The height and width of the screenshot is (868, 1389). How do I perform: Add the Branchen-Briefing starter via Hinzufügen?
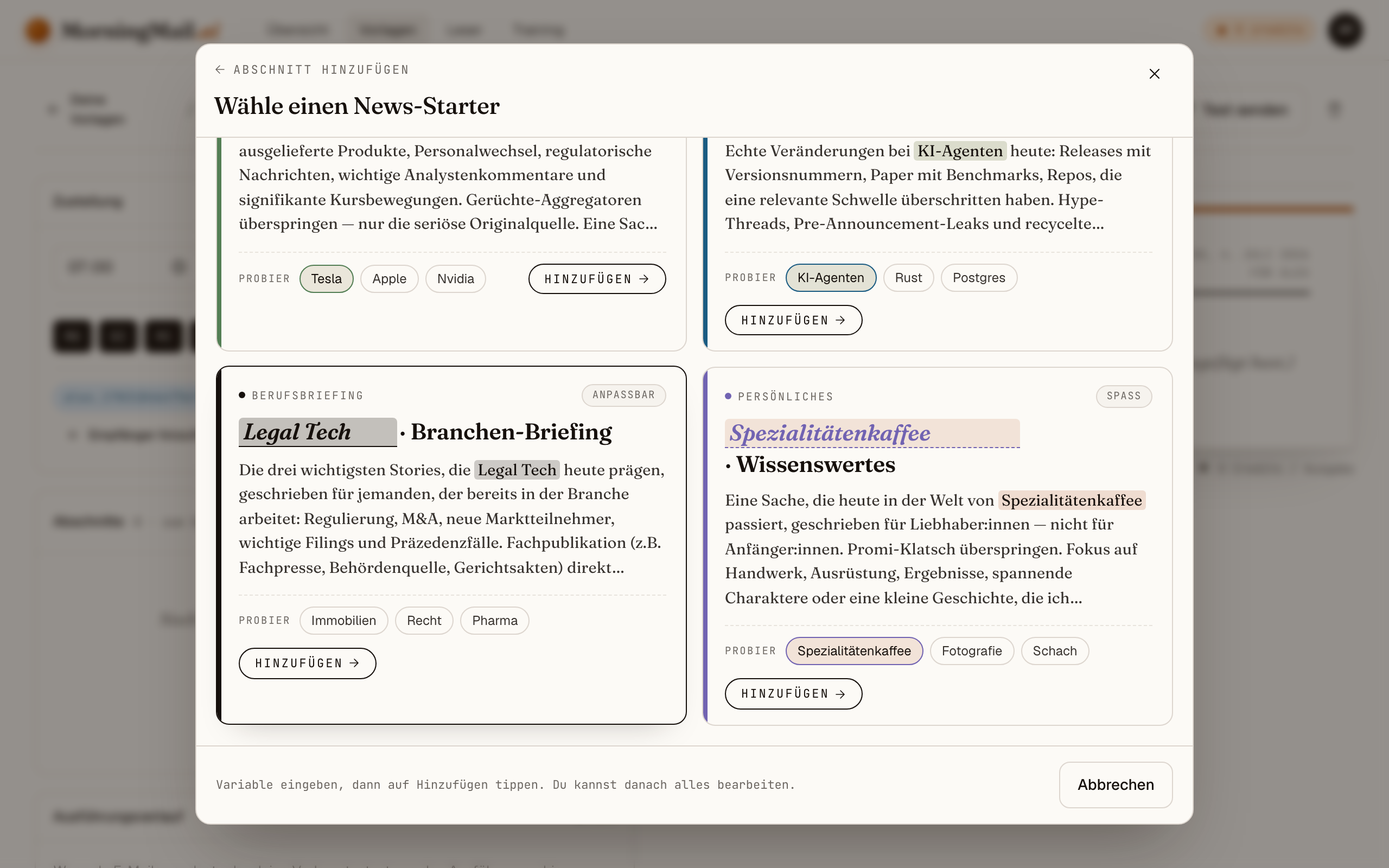click(x=307, y=663)
